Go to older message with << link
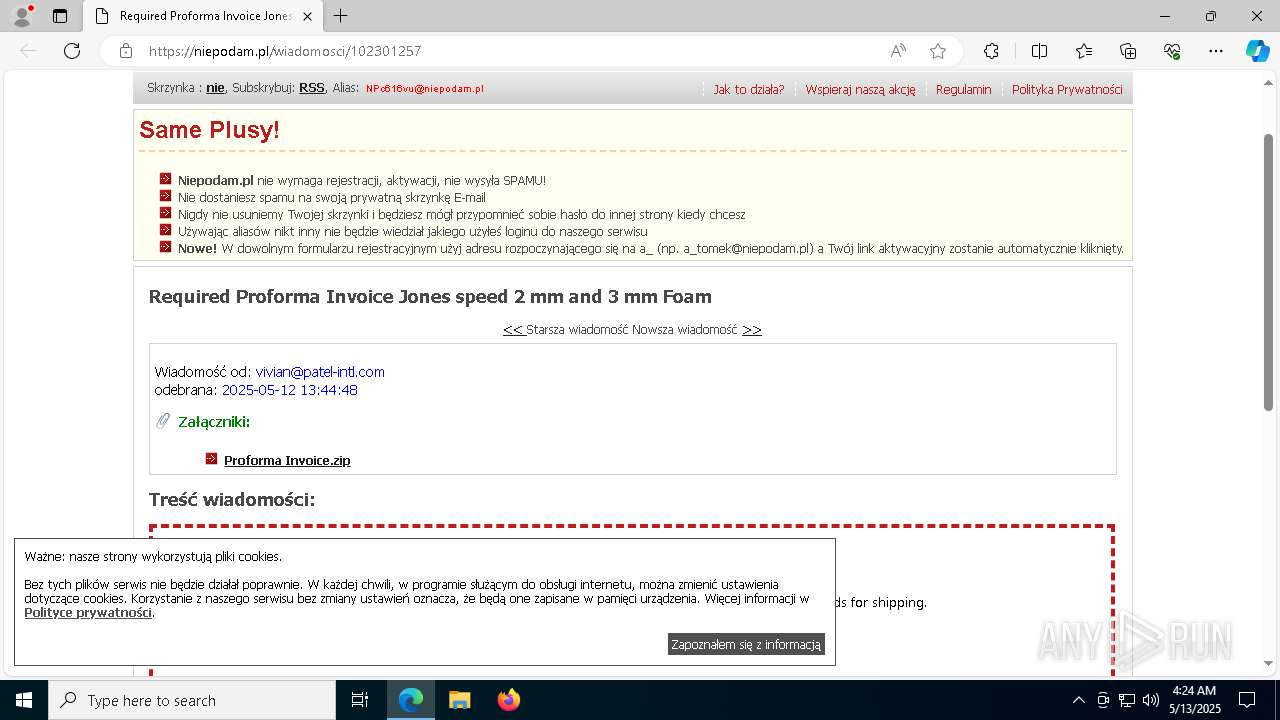Screen dimensions: 1280x720 [x=513, y=329]
